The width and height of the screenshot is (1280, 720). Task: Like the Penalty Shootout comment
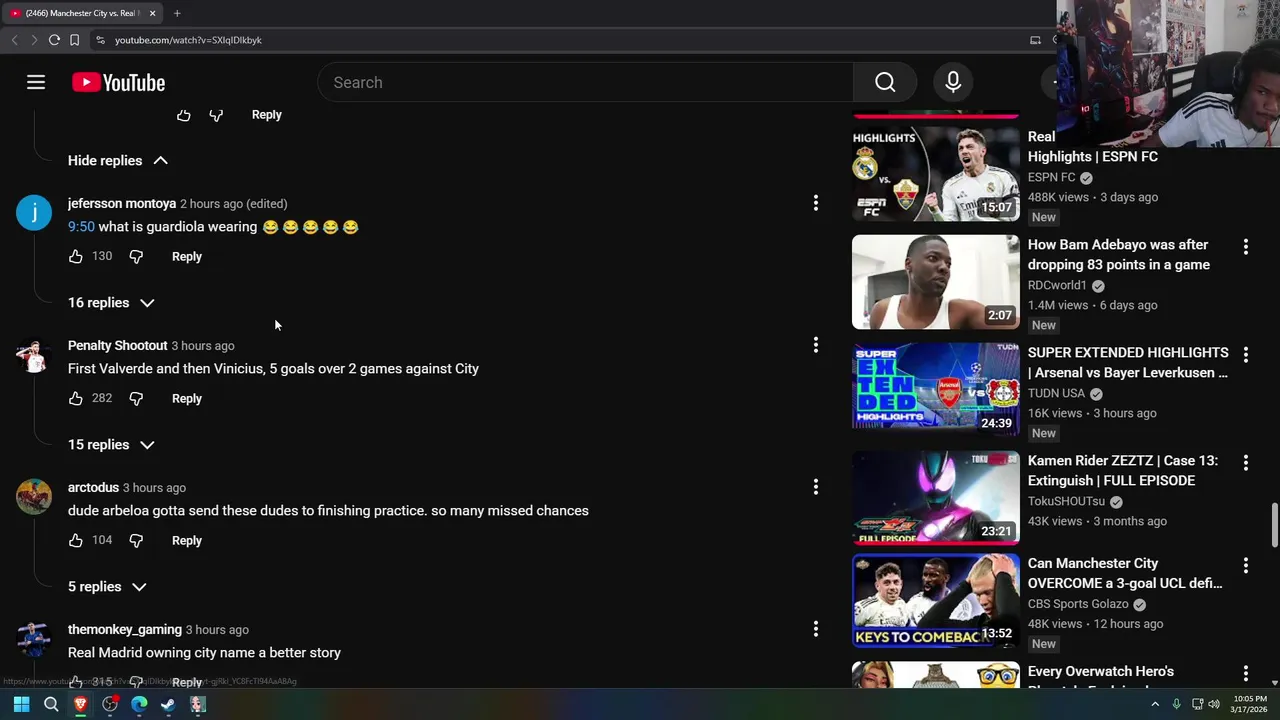(x=76, y=399)
